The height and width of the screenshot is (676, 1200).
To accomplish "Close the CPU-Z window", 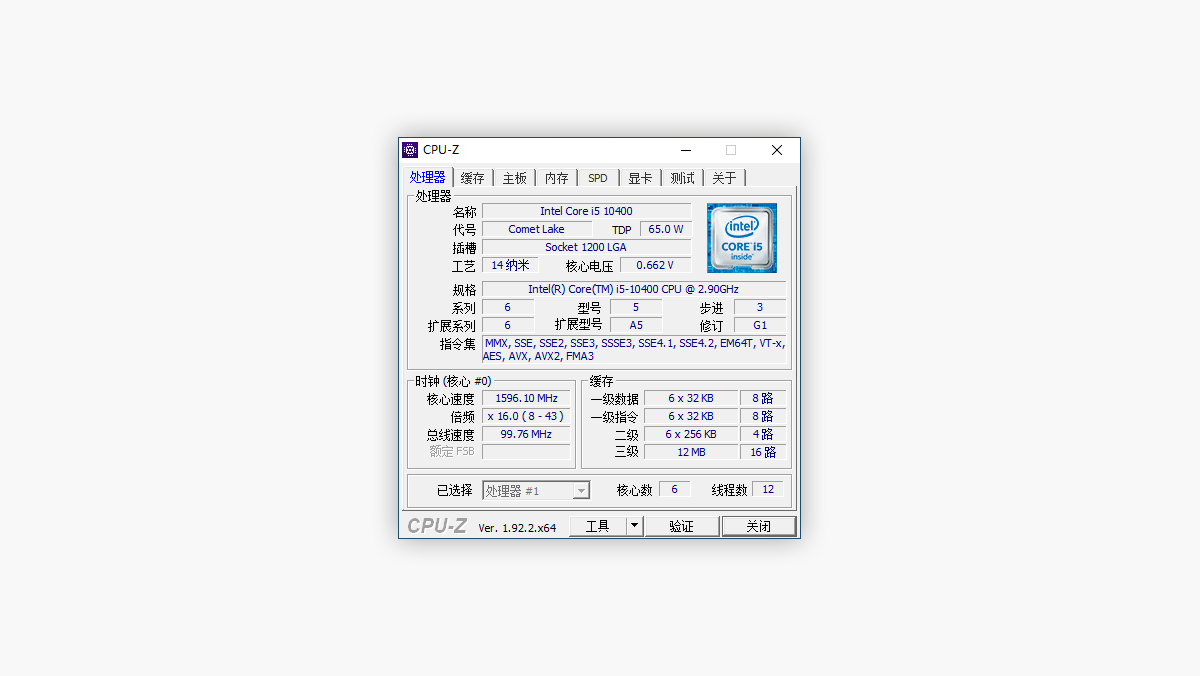I will point(777,150).
